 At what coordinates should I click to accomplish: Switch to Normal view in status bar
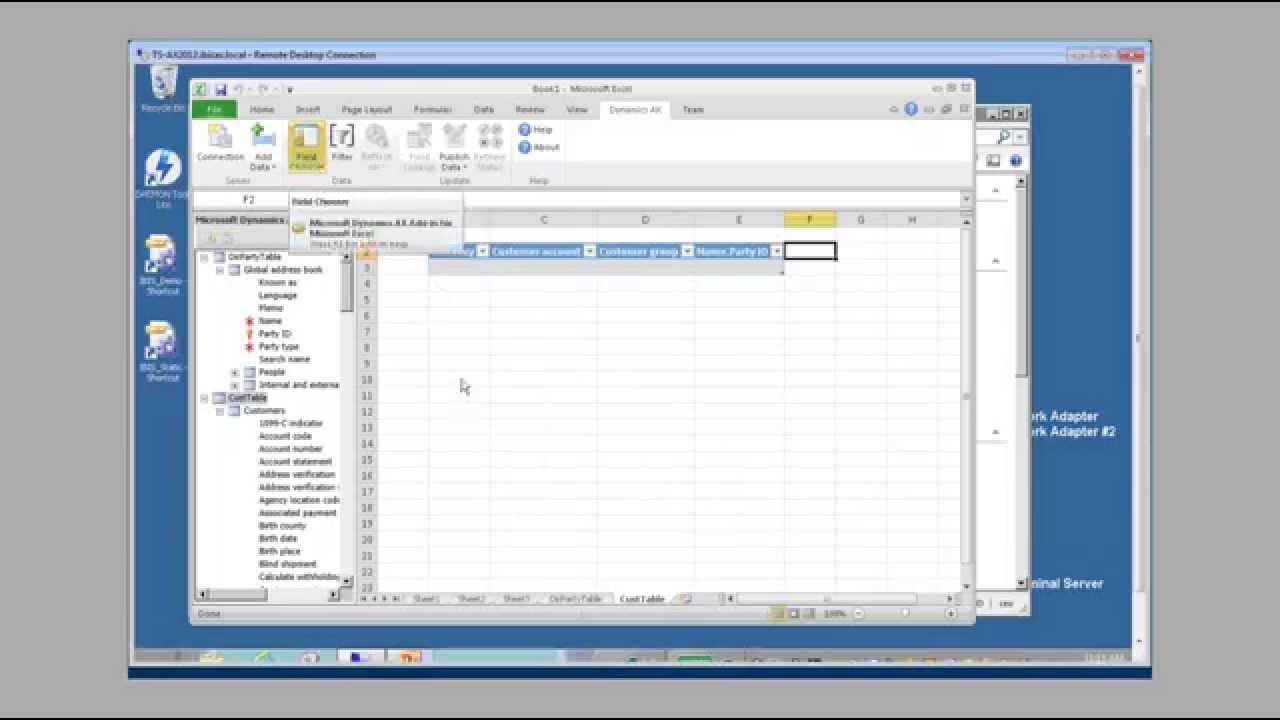click(778, 614)
